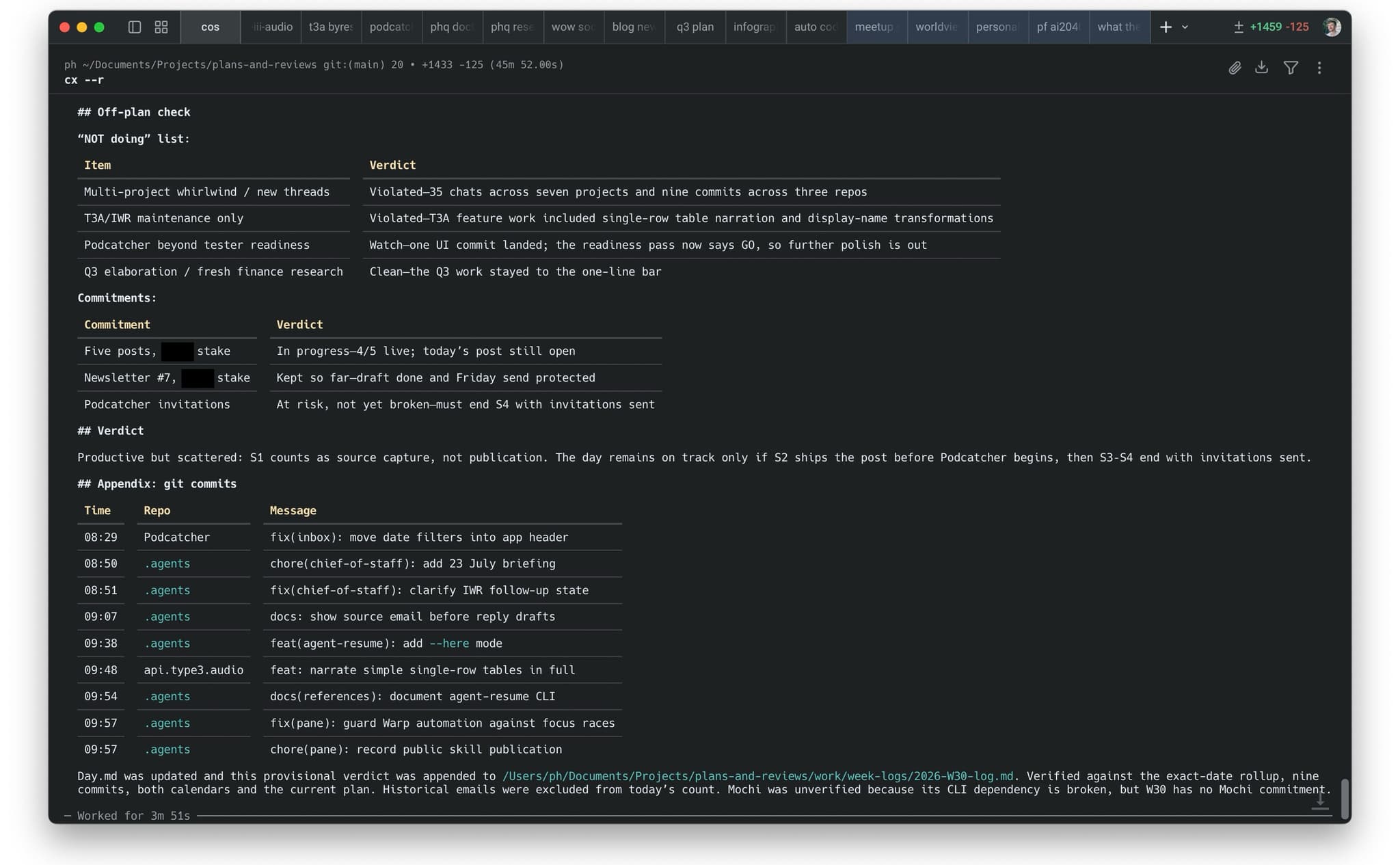Open the pf ai2040 tab
1400x865 pixels.
click(x=1058, y=27)
